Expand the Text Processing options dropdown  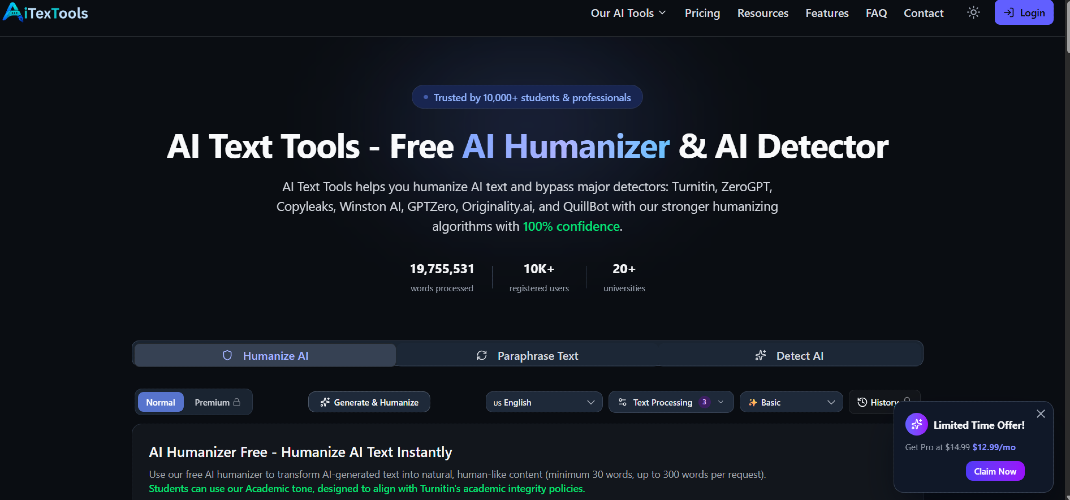tap(671, 402)
